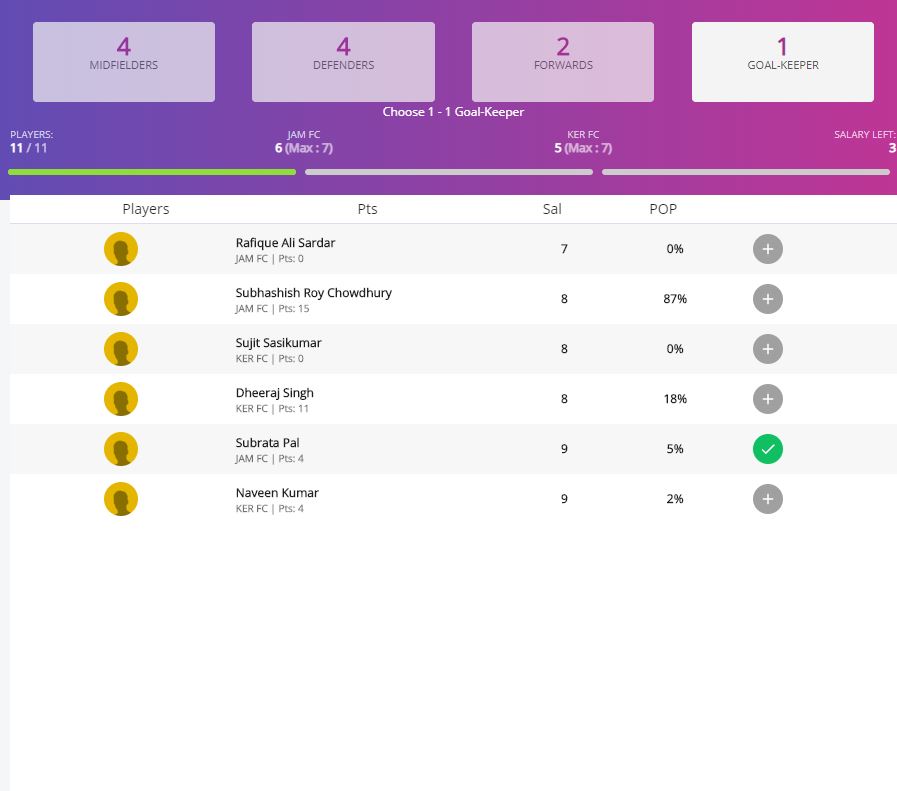Deselect Subrata Pal green checkmark
This screenshot has height=791, width=897.
[x=767, y=449]
